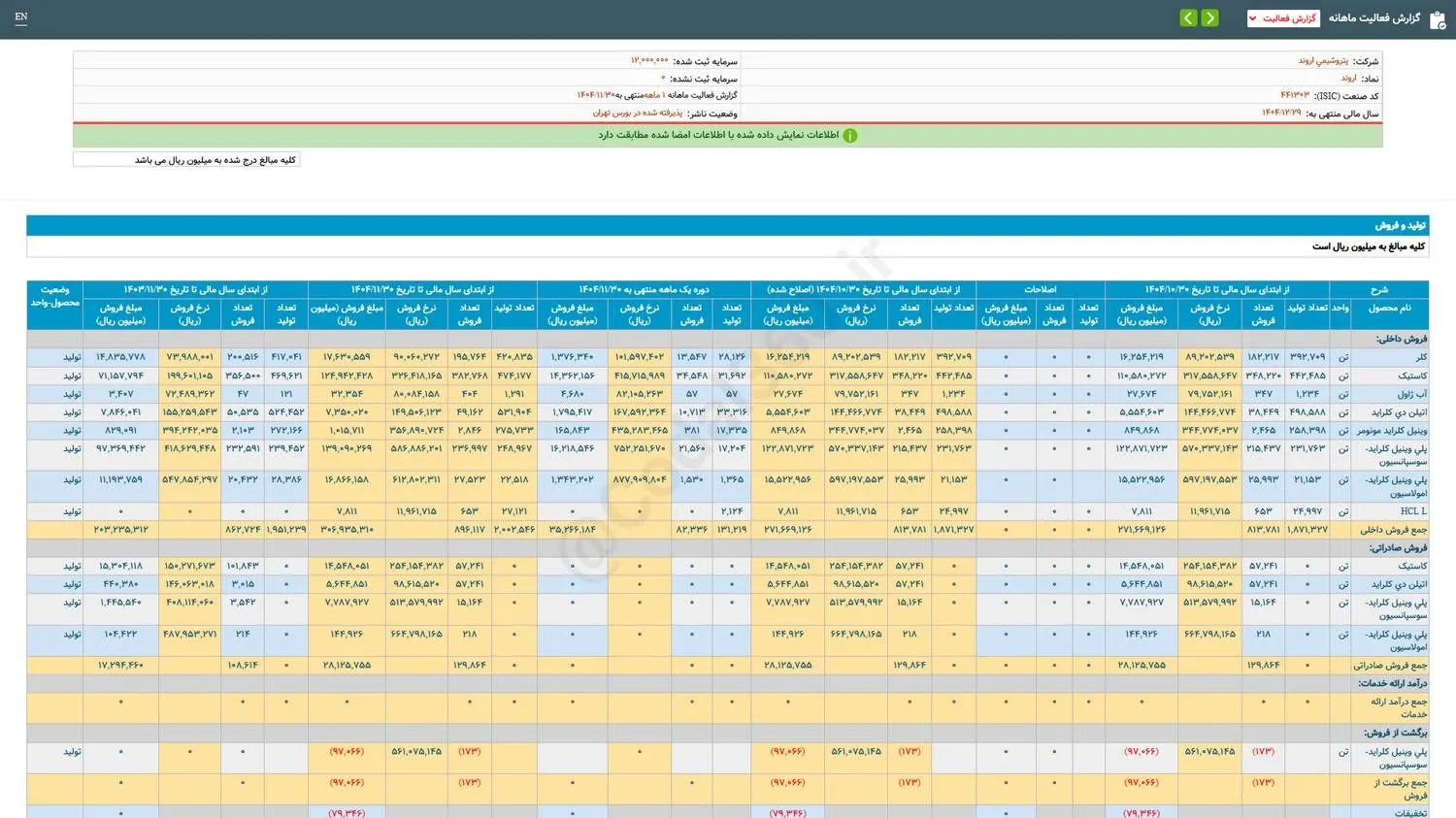This screenshot has height=818, width=1456.
Task: Select the million-rial amounts sheet tab
Action: [187, 158]
